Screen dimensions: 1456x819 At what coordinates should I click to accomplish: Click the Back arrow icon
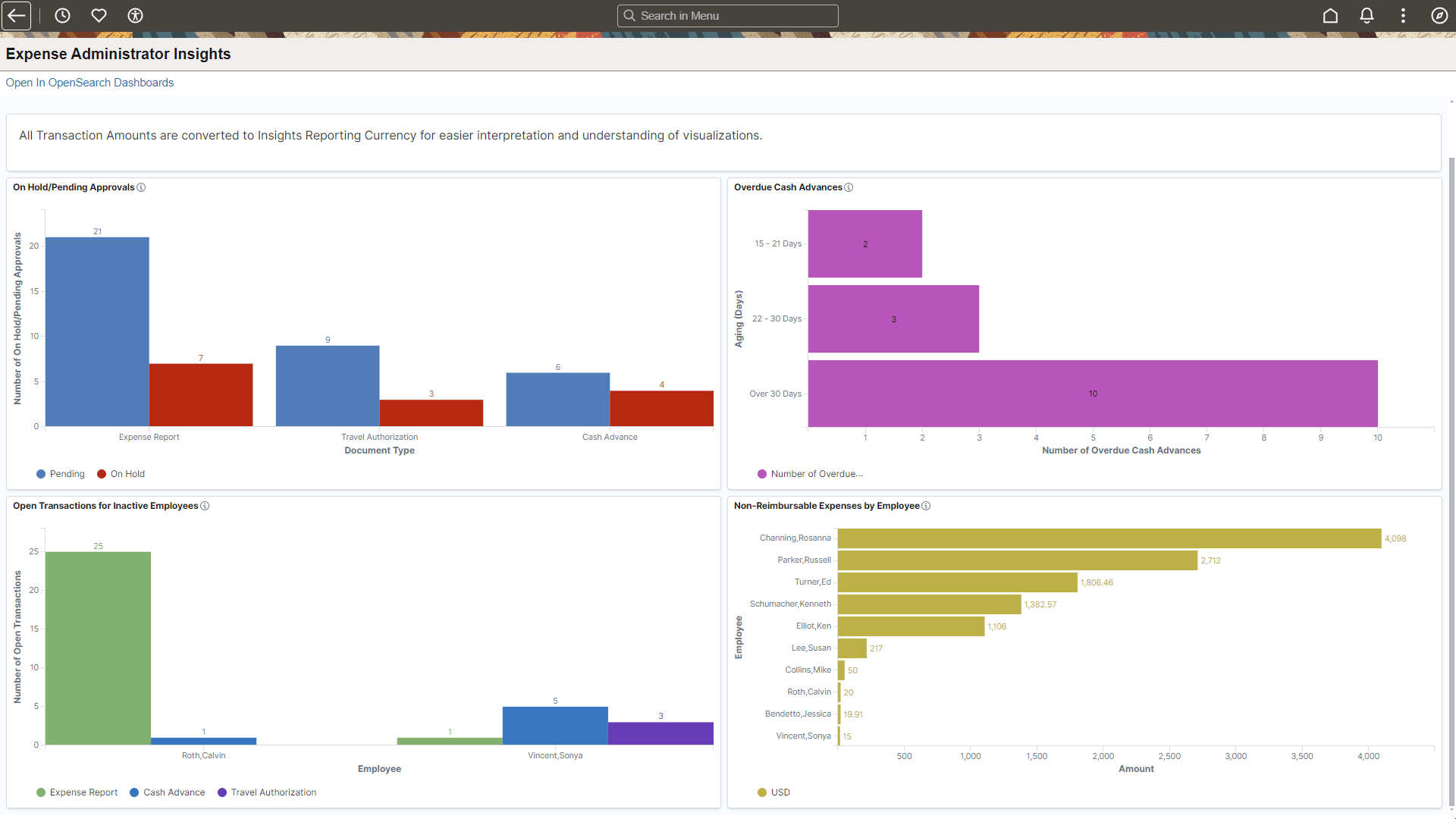pos(16,15)
